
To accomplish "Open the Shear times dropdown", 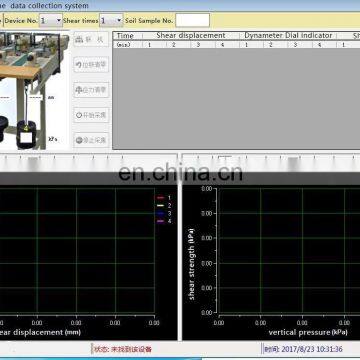I will [x=111, y=21].
